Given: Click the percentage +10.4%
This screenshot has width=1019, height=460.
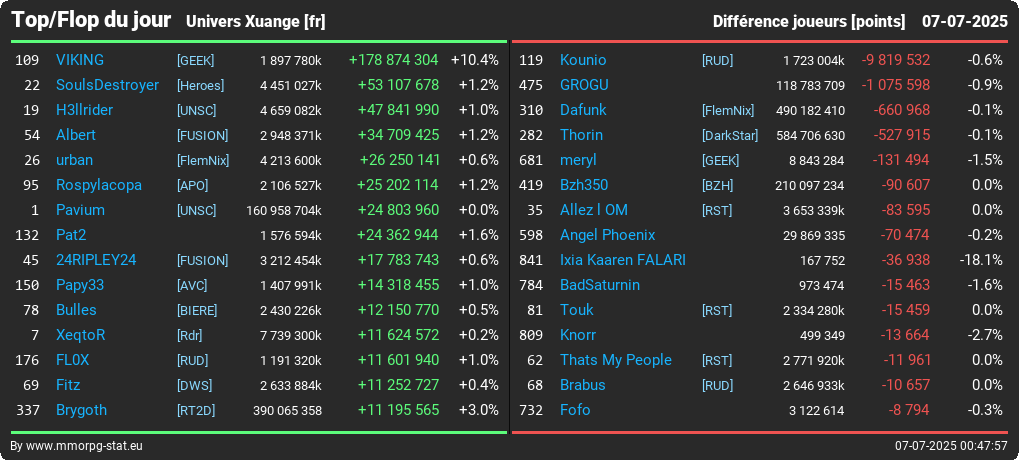Looking at the screenshot, I should coord(474,60).
